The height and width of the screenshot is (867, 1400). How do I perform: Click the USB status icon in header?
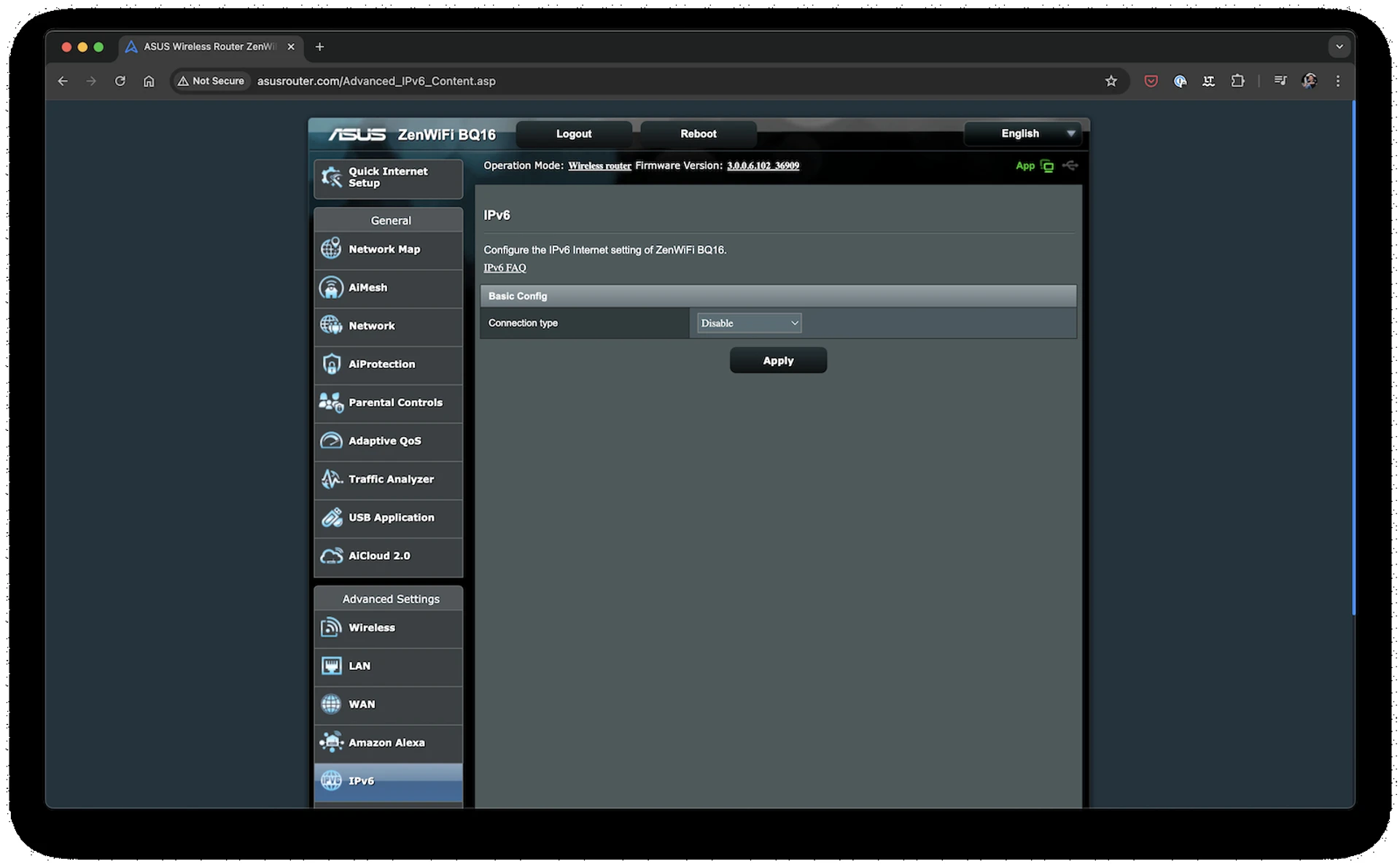(1070, 166)
